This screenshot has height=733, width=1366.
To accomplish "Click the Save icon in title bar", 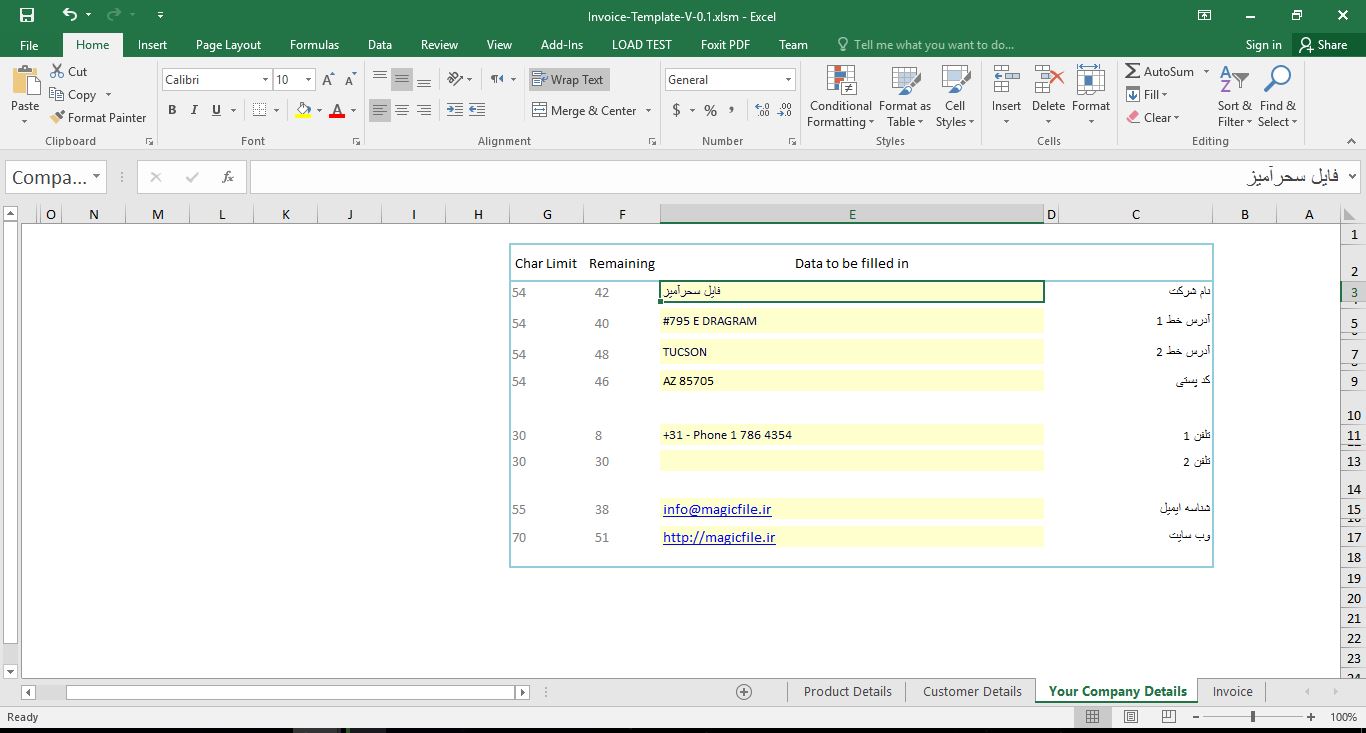I will click(26, 15).
